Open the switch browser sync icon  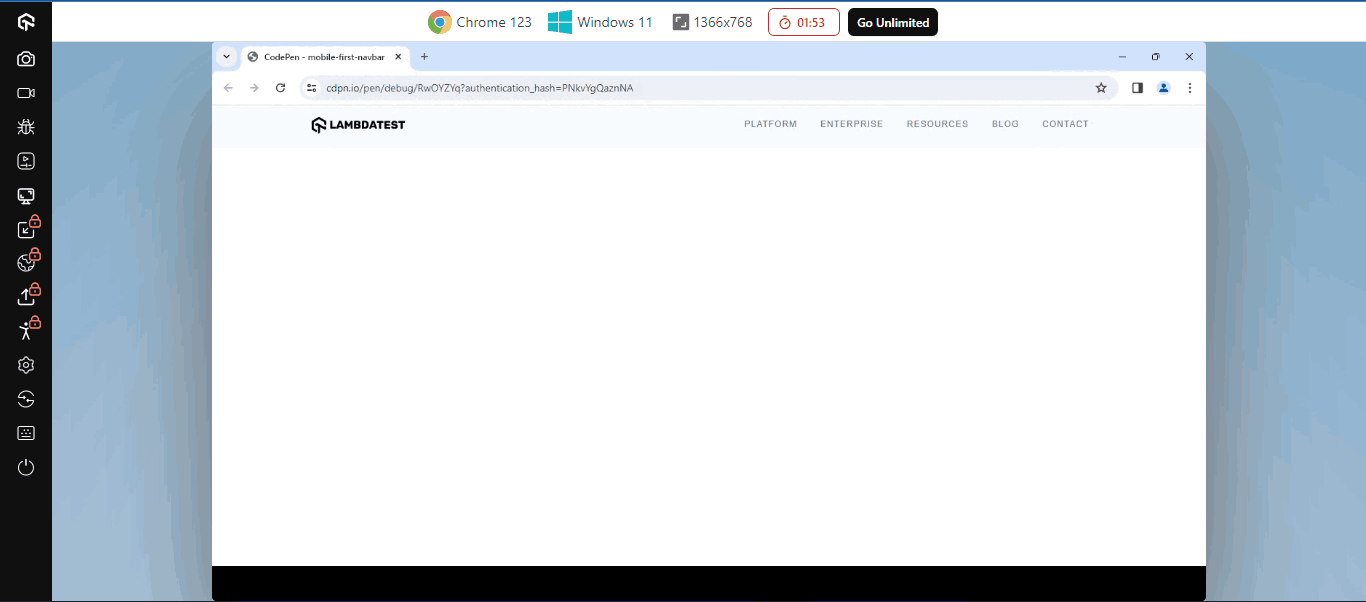pos(25,399)
